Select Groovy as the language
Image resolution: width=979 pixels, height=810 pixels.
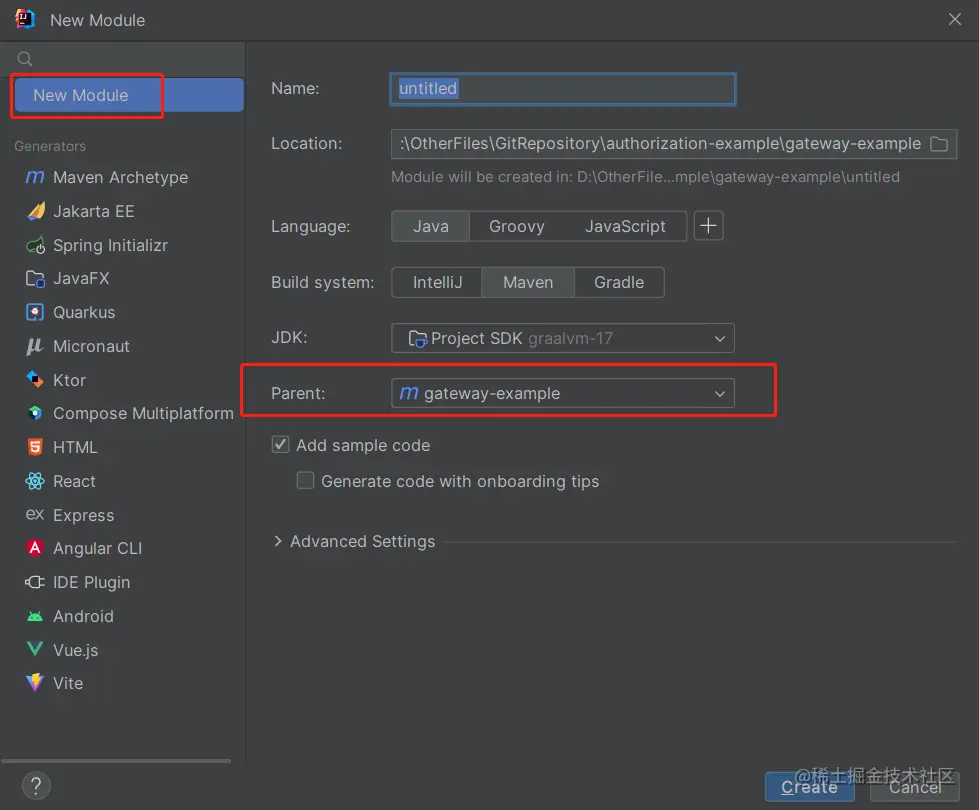tap(516, 226)
